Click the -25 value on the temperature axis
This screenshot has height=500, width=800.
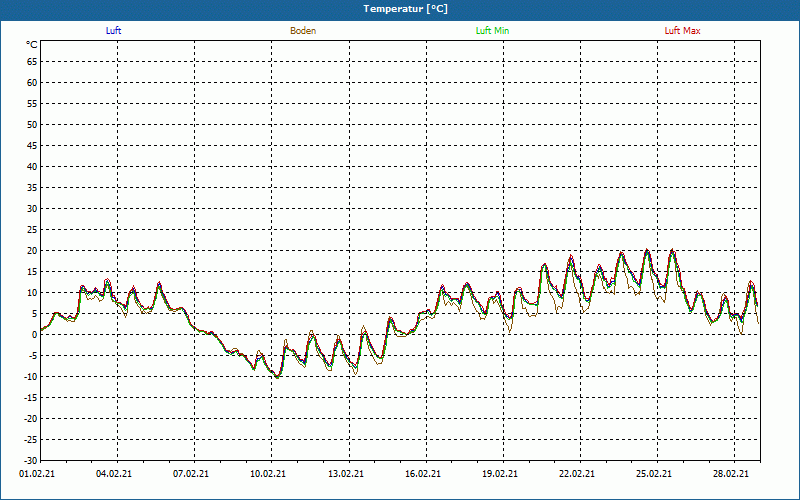pos(31,439)
